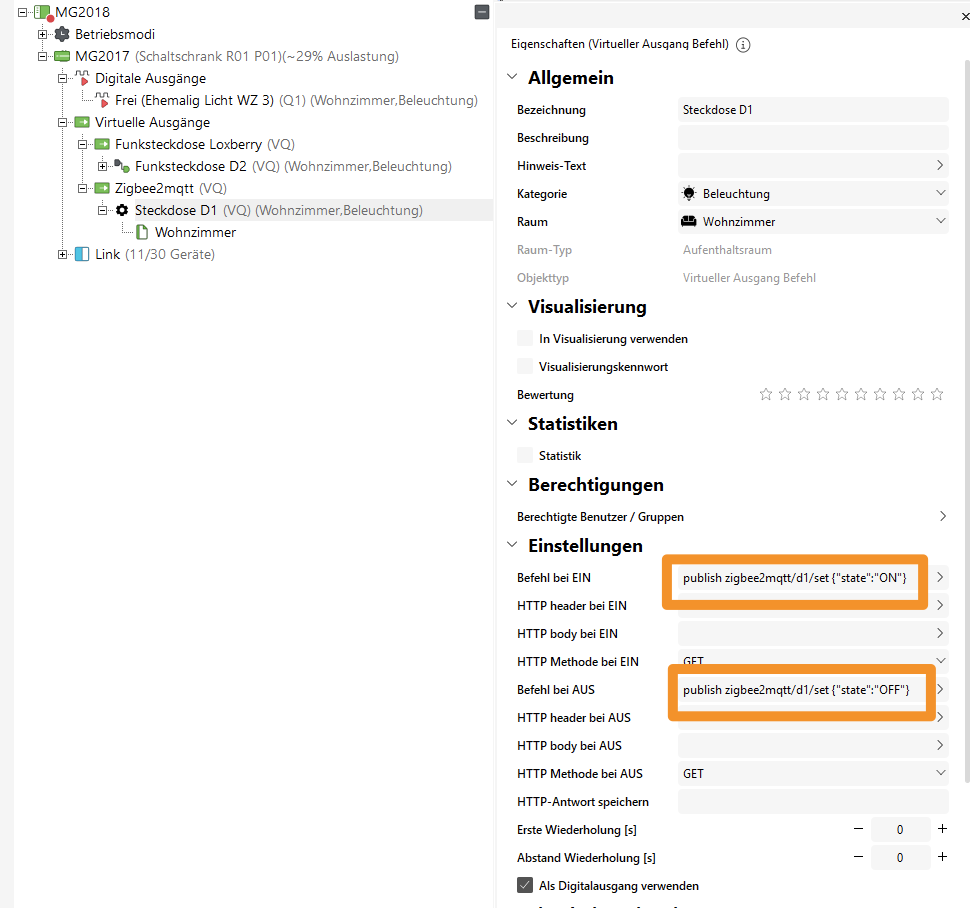Click the Bezeichnung field with Steckdose D1
The image size is (970, 908).
(812, 110)
